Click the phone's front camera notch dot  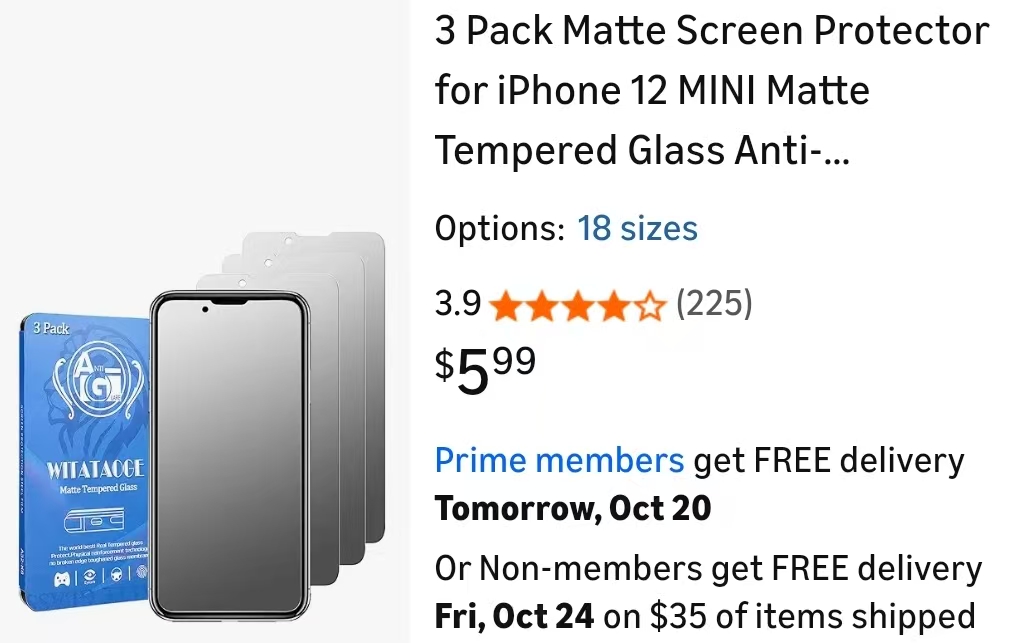click(205, 310)
